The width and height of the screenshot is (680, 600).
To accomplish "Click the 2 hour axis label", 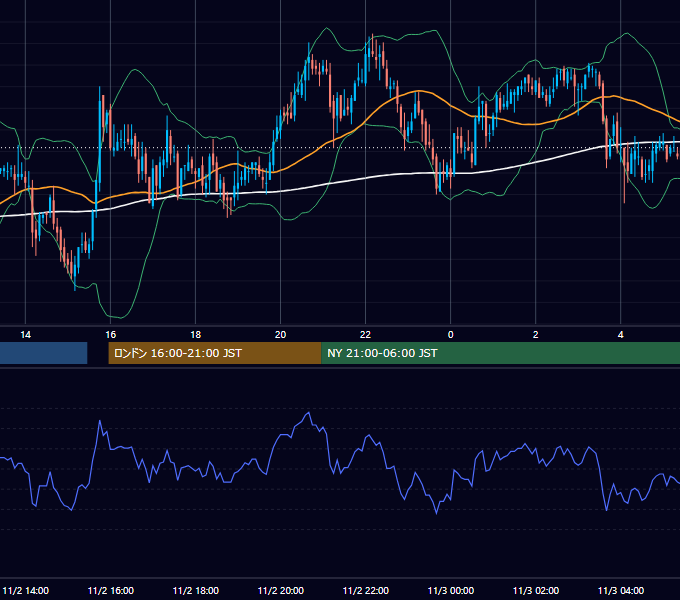I will click(536, 335).
